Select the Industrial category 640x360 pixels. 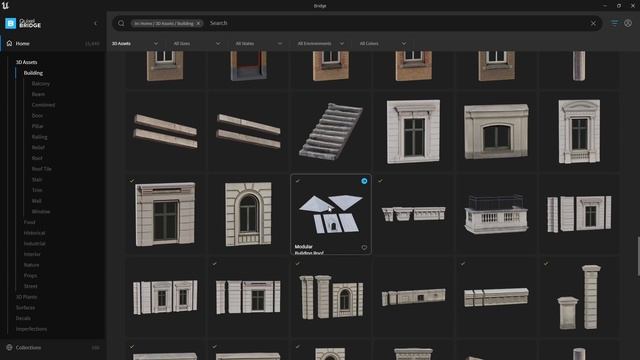(35, 243)
